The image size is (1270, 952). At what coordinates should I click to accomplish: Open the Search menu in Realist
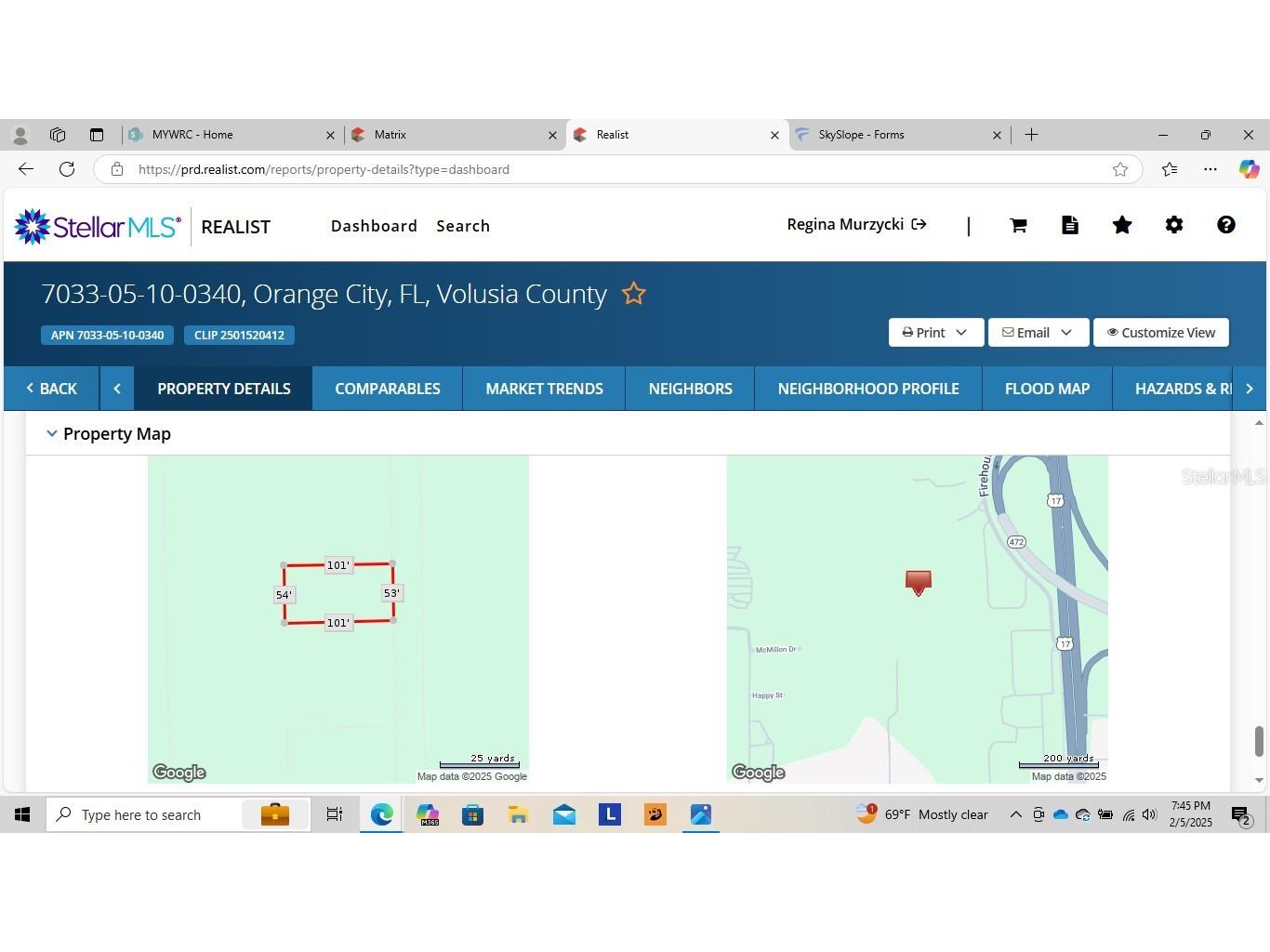(462, 225)
